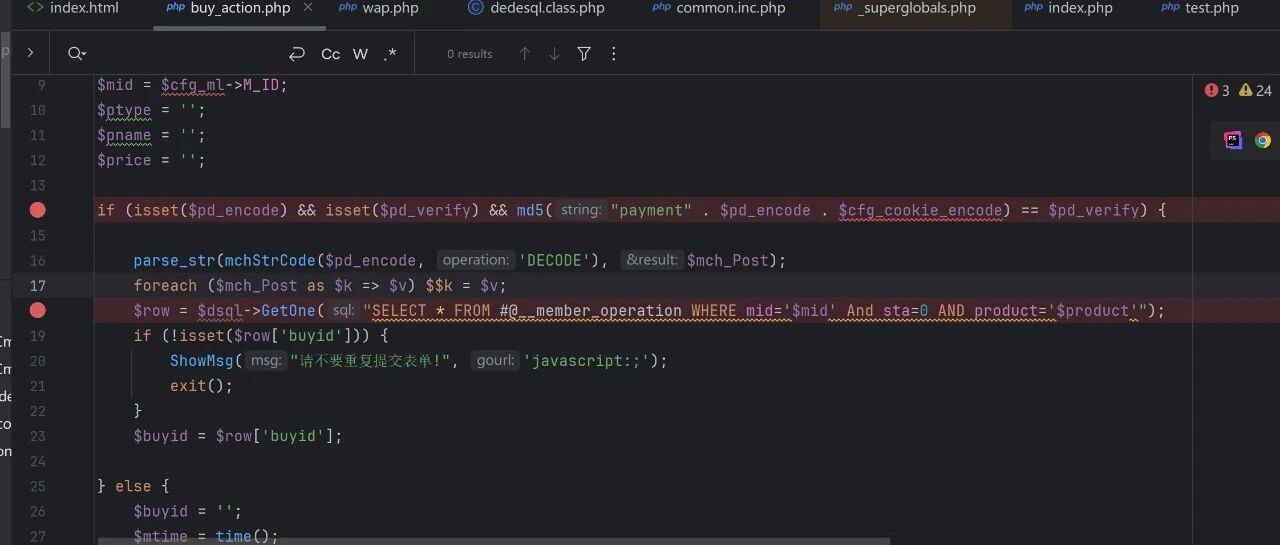Click the parse_str function call
The image size is (1280, 545).
pyautogui.click(x=174, y=260)
